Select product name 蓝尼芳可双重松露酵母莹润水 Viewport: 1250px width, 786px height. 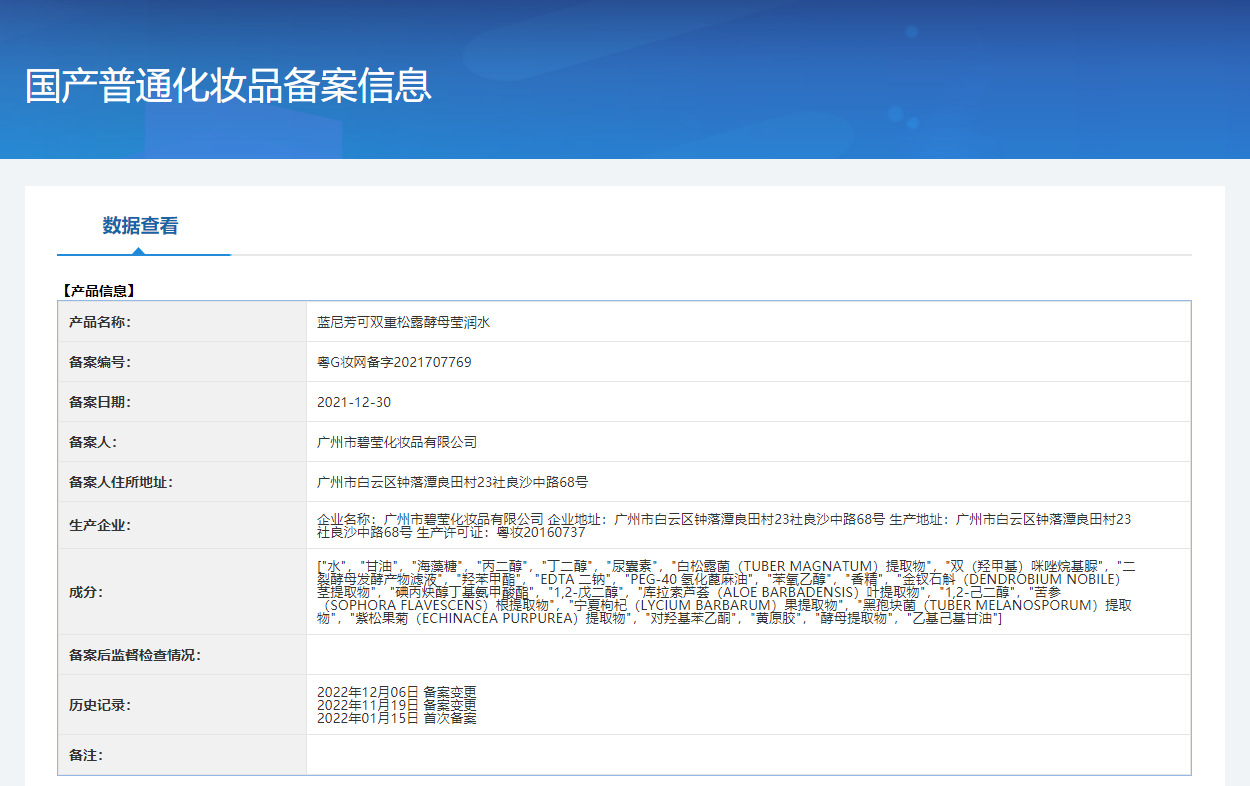(403, 322)
